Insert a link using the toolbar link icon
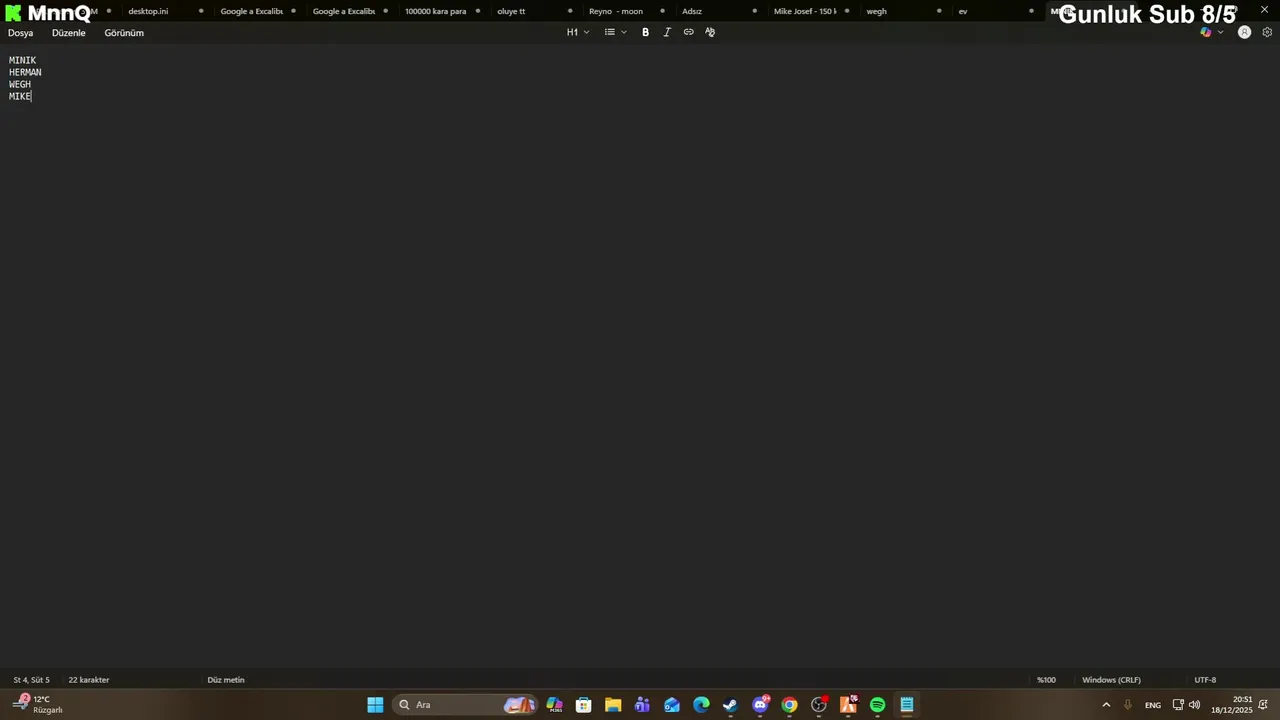Screen dimensions: 1280x720 click(x=688, y=32)
